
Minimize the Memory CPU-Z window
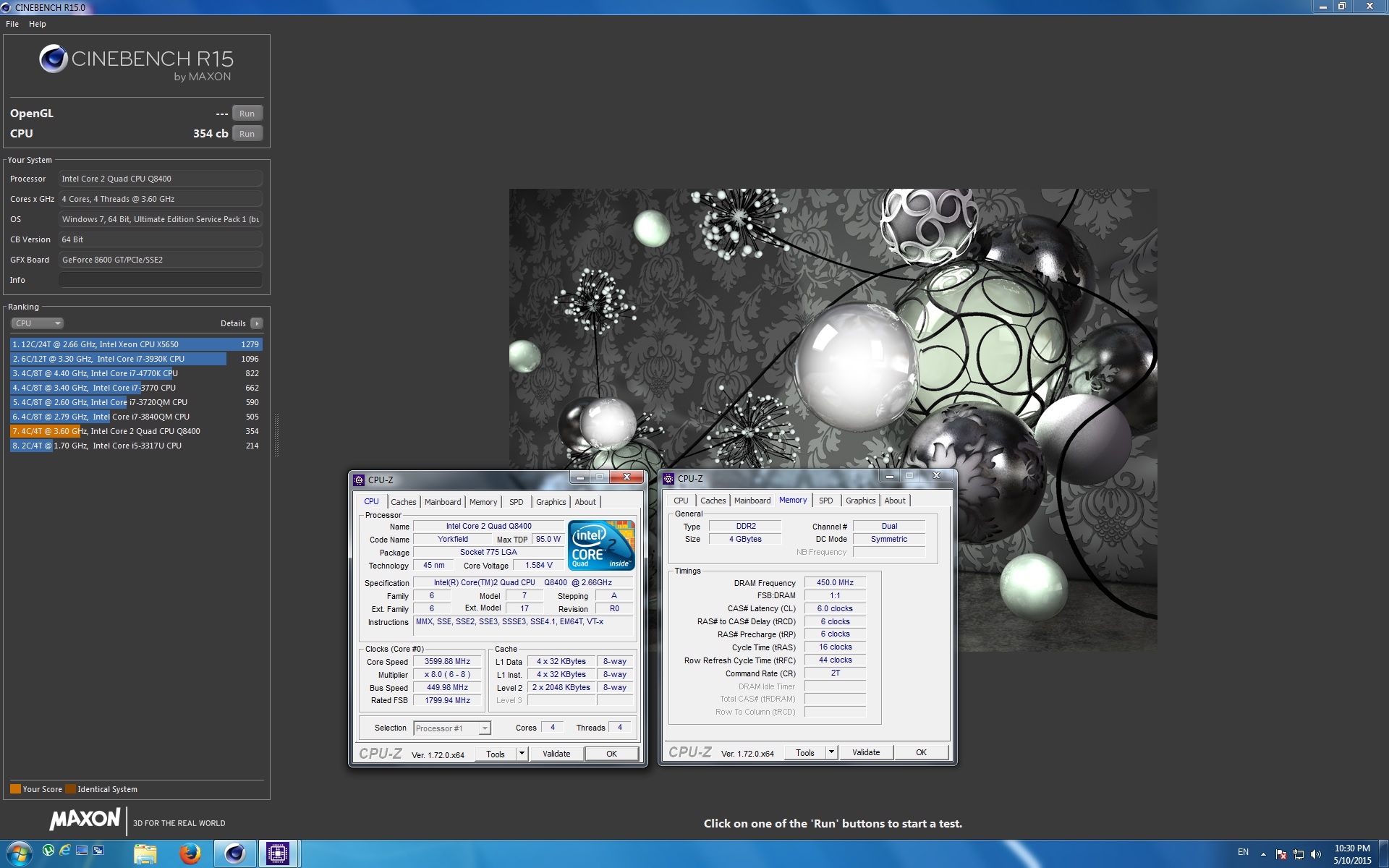890,476
